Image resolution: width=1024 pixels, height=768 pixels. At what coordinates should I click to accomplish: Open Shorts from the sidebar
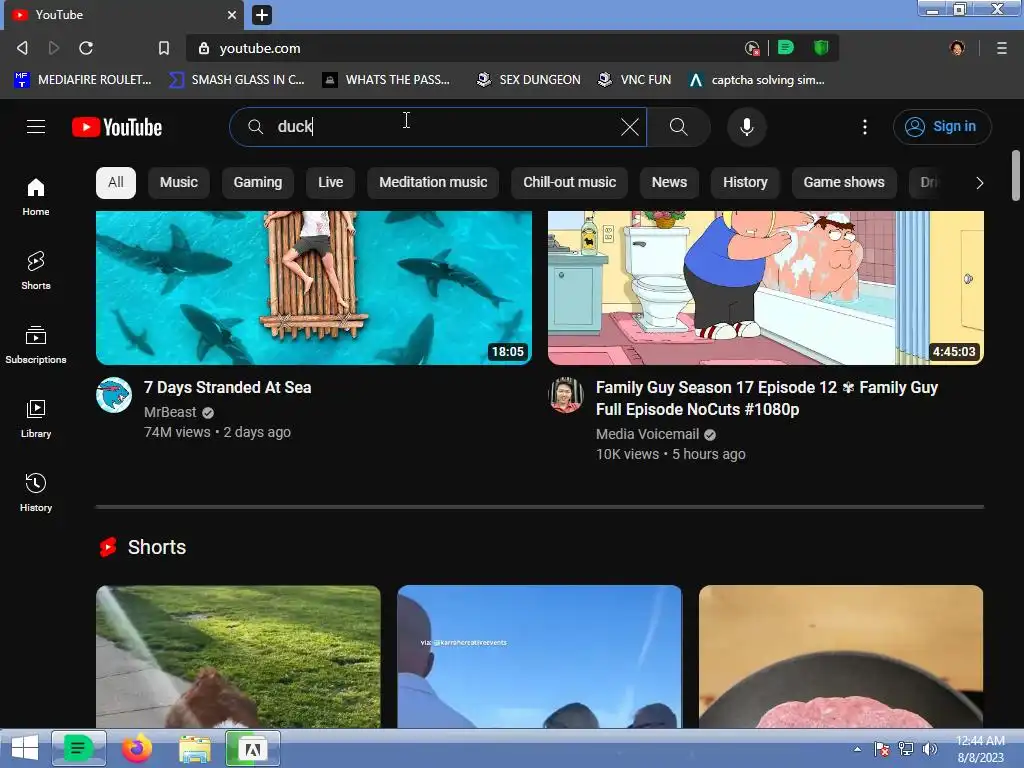[36, 270]
